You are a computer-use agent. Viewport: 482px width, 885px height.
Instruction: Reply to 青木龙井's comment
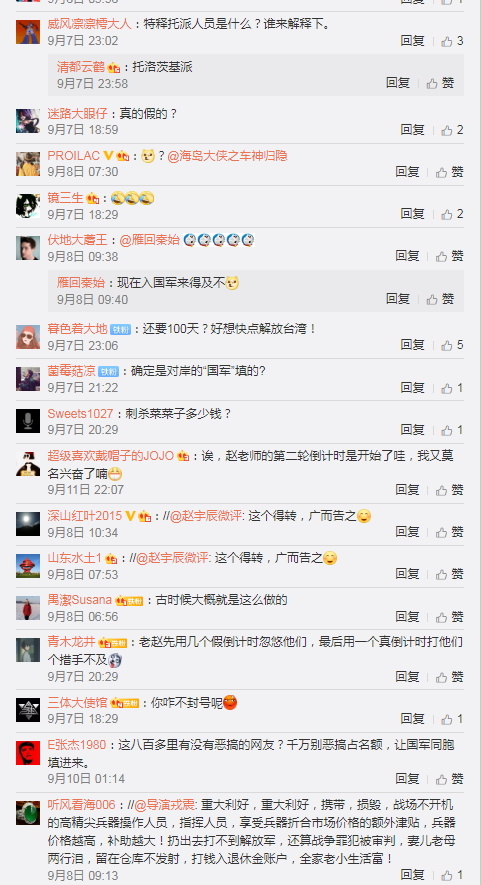(x=407, y=676)
